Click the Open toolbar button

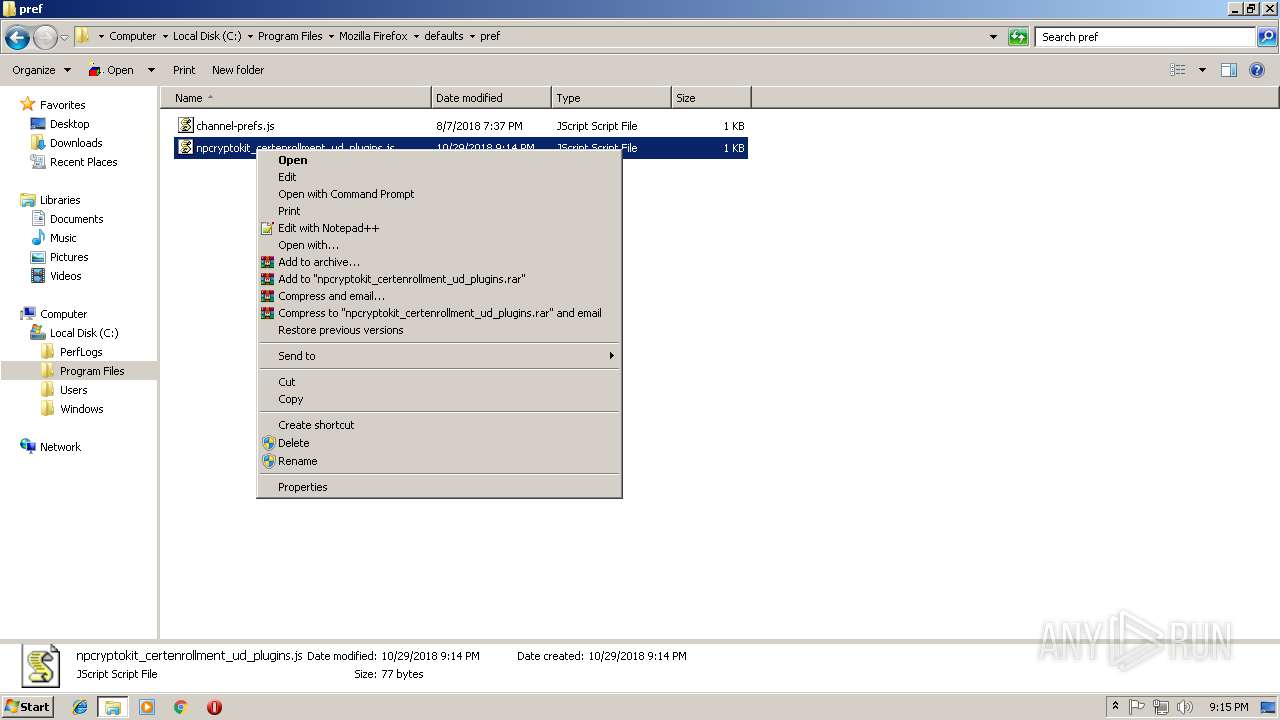[111, 70]
